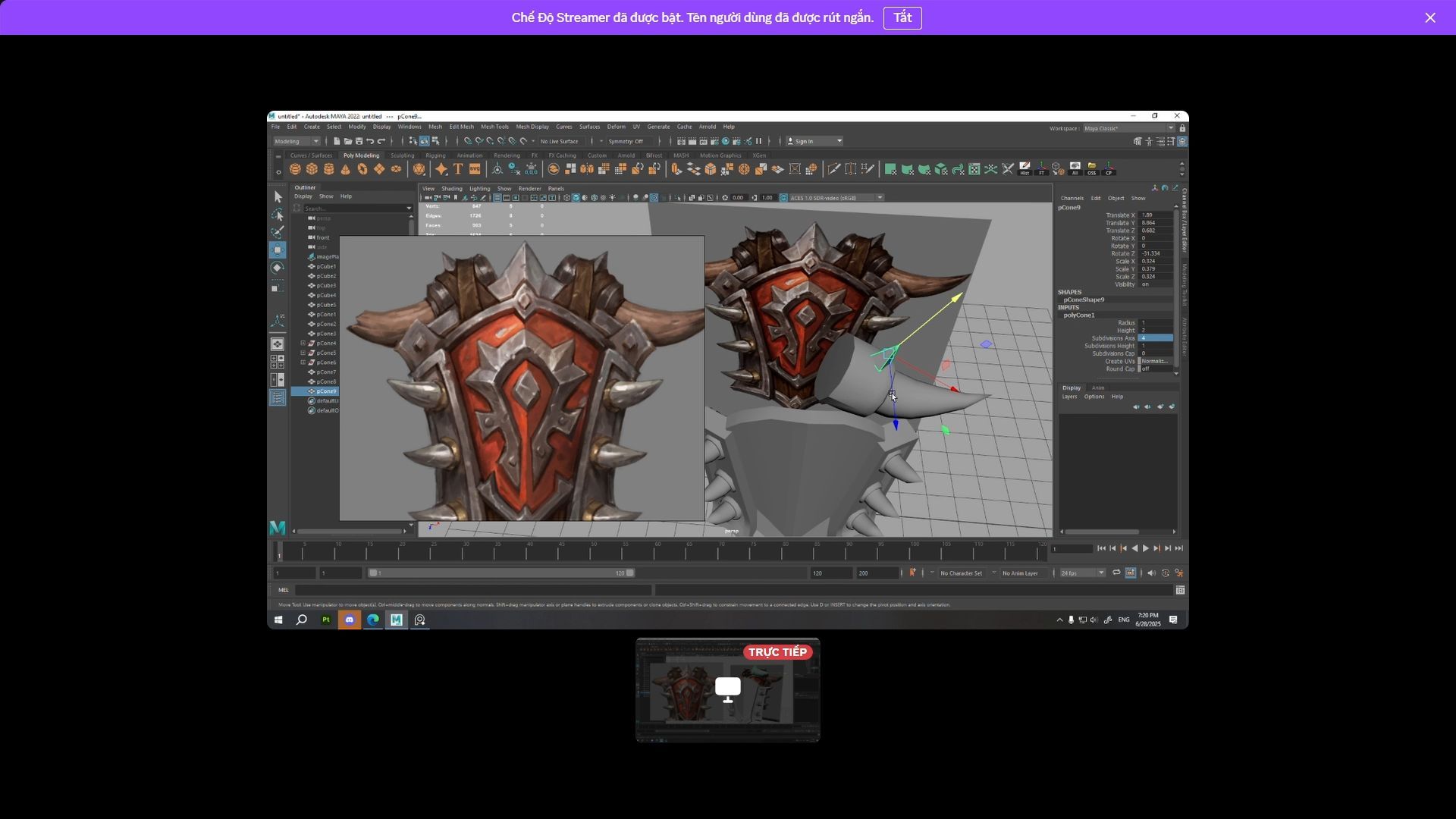Image resolution: width=1456 pixels, height=819 pixels.
Task: Toggle Select by hierarchy mode
Action: 413,141
